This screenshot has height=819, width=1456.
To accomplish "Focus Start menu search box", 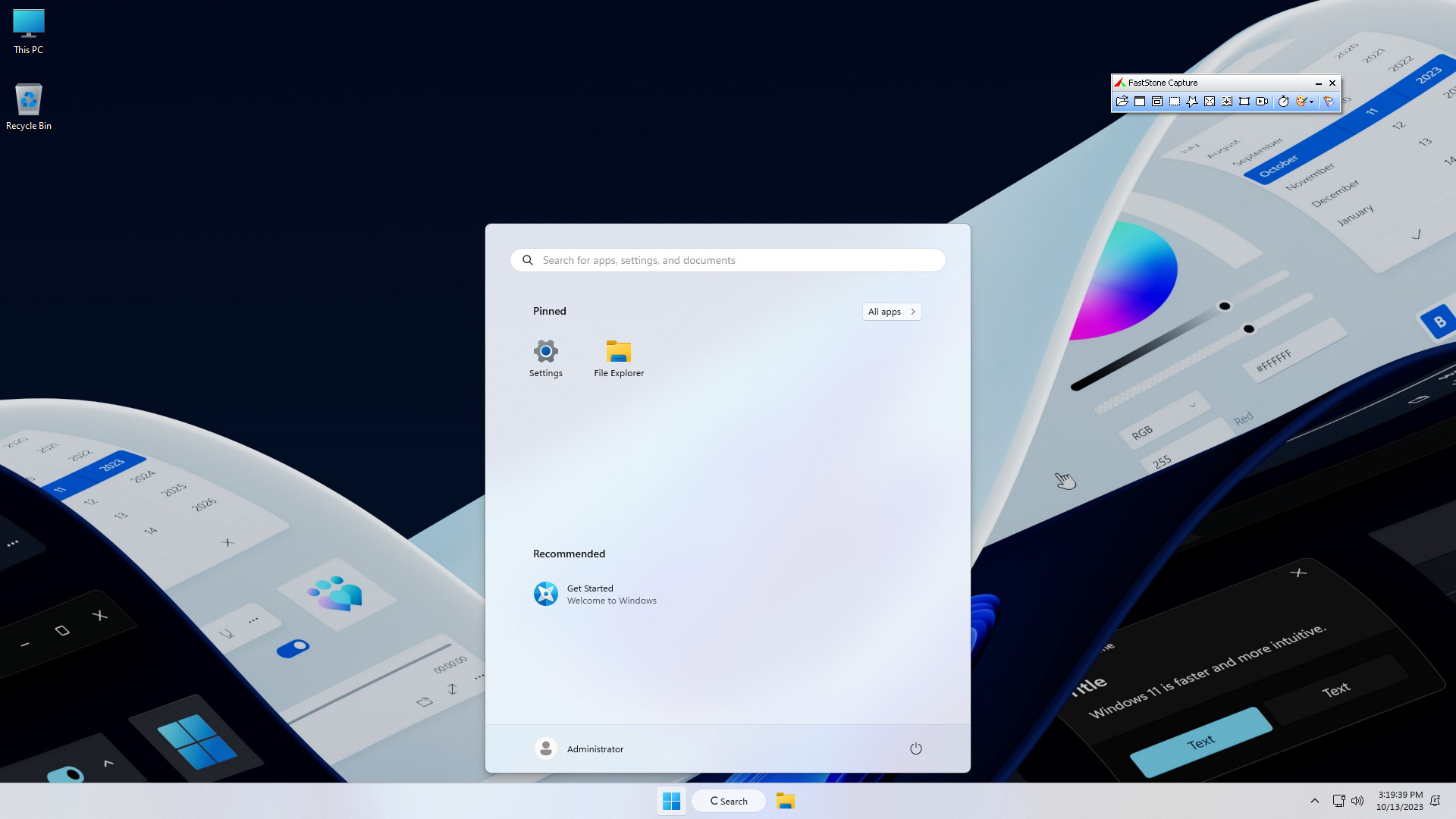I will click(728, 260).
